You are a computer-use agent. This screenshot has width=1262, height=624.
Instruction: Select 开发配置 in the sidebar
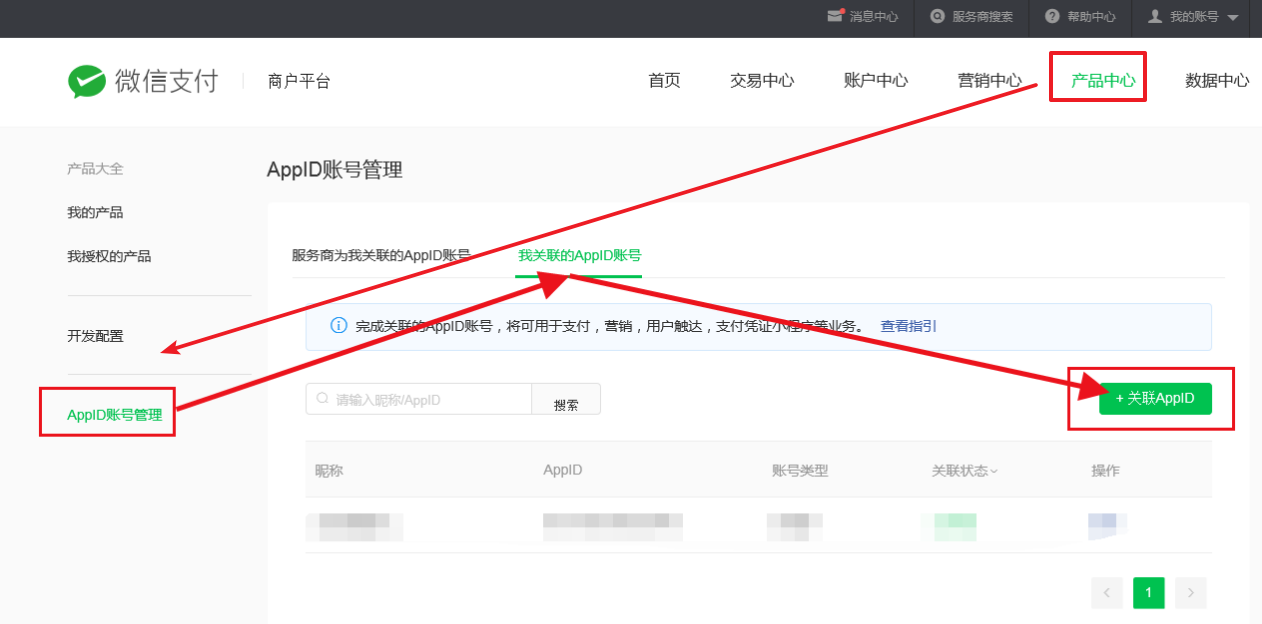coord(95,336)
